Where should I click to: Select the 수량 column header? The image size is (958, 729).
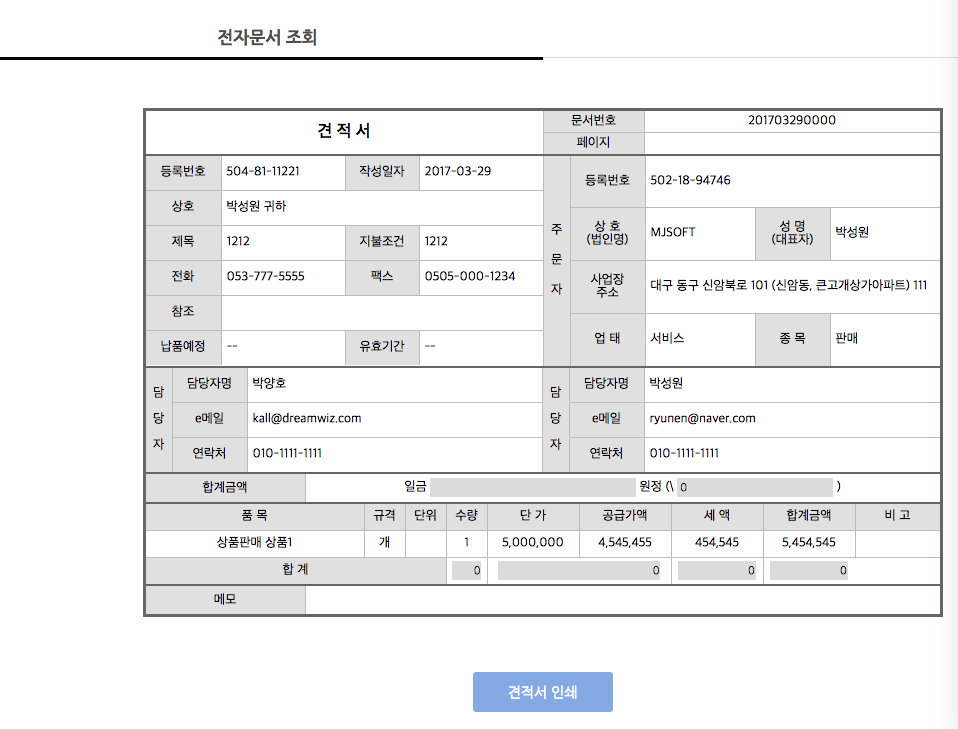467,516
